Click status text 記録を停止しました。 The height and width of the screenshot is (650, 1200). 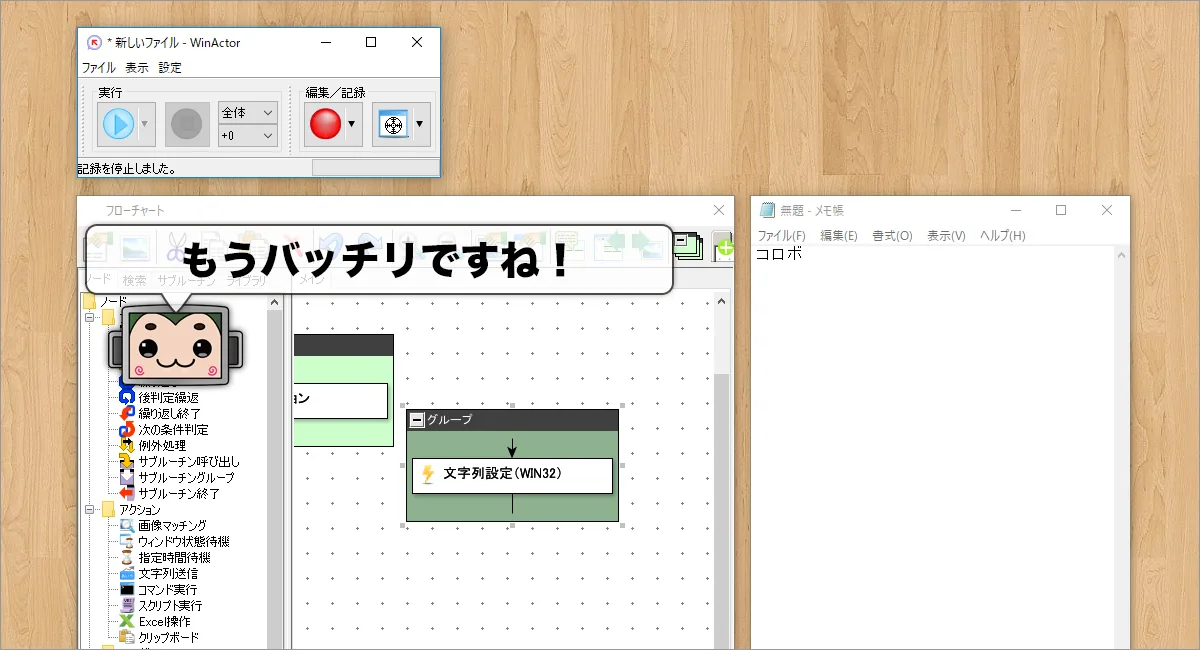[128, 168]
